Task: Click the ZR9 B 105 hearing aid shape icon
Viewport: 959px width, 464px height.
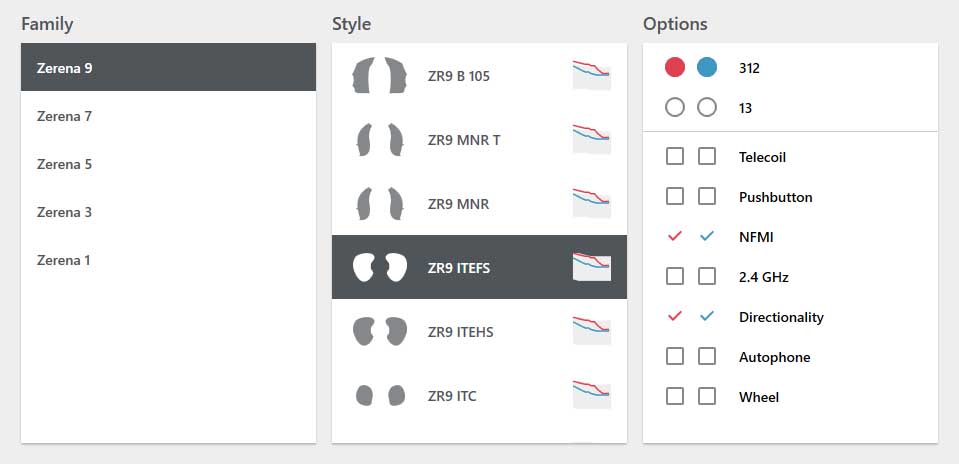Action: [x=380, y=75]
